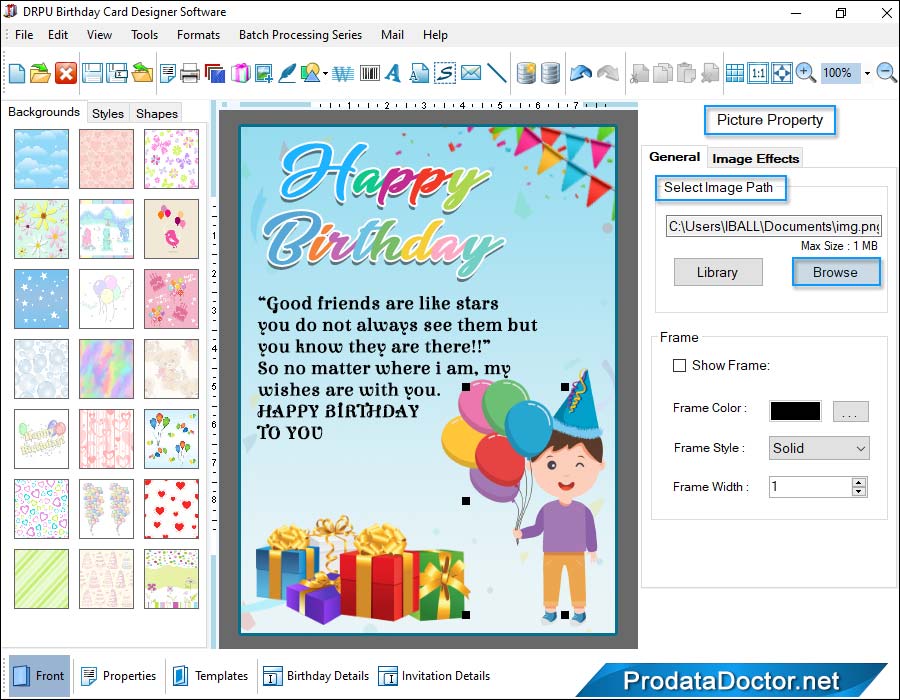
Task: Click the grey redo arrow
Action: click(x=608, y=73)
